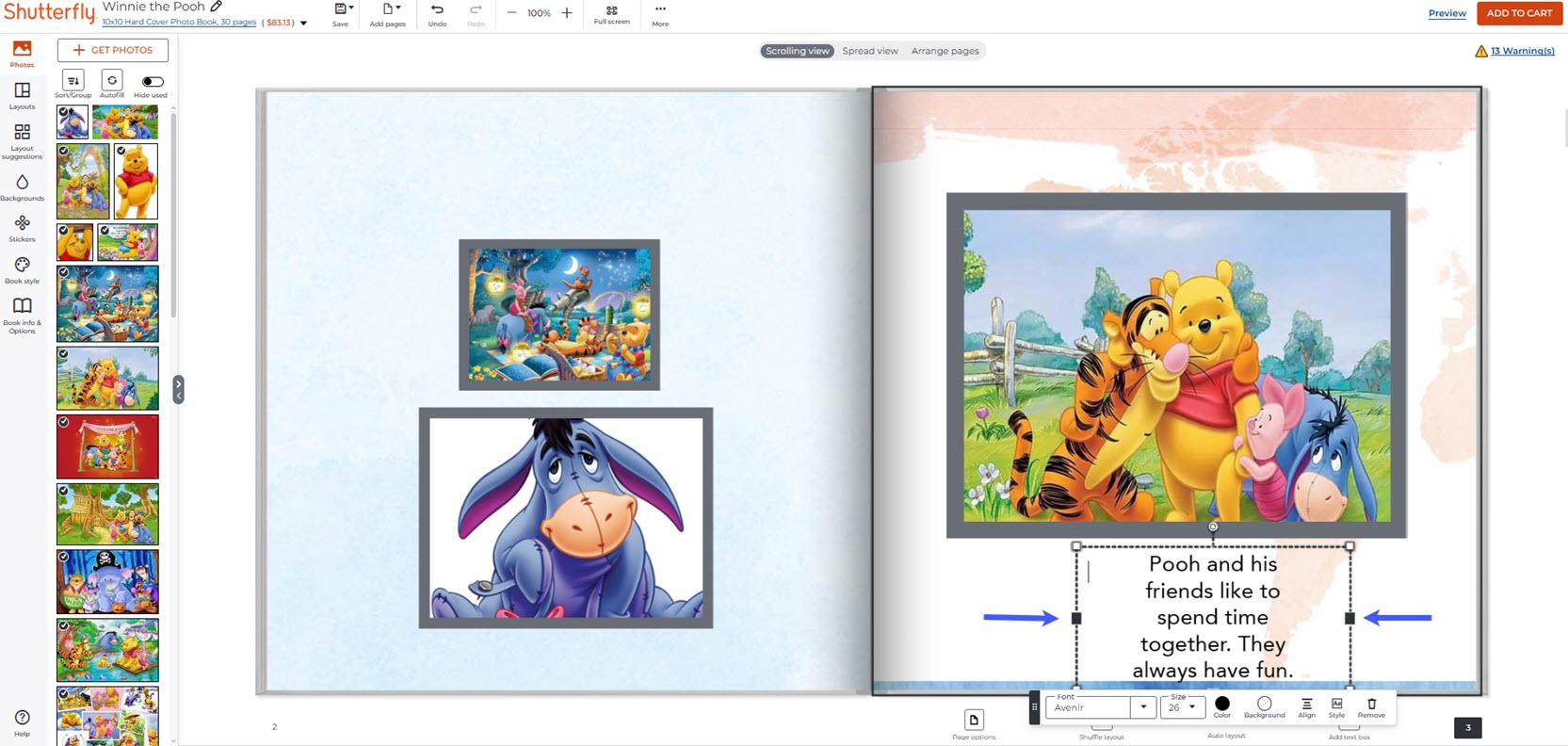Open the Stickers panel

pos(22,228)
